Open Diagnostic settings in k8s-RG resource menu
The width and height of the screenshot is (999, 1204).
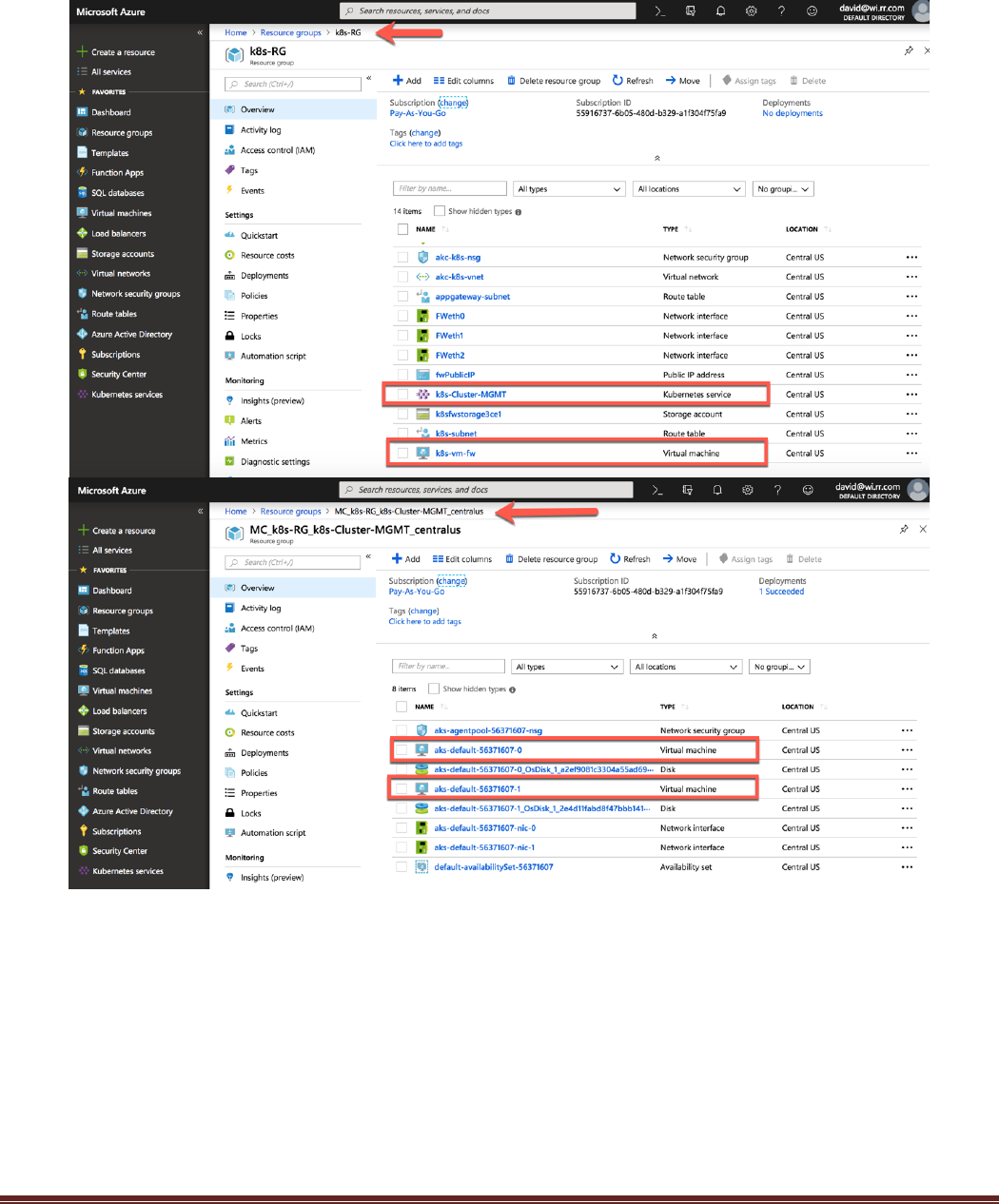pyautogui.click(x=275, y=462)
